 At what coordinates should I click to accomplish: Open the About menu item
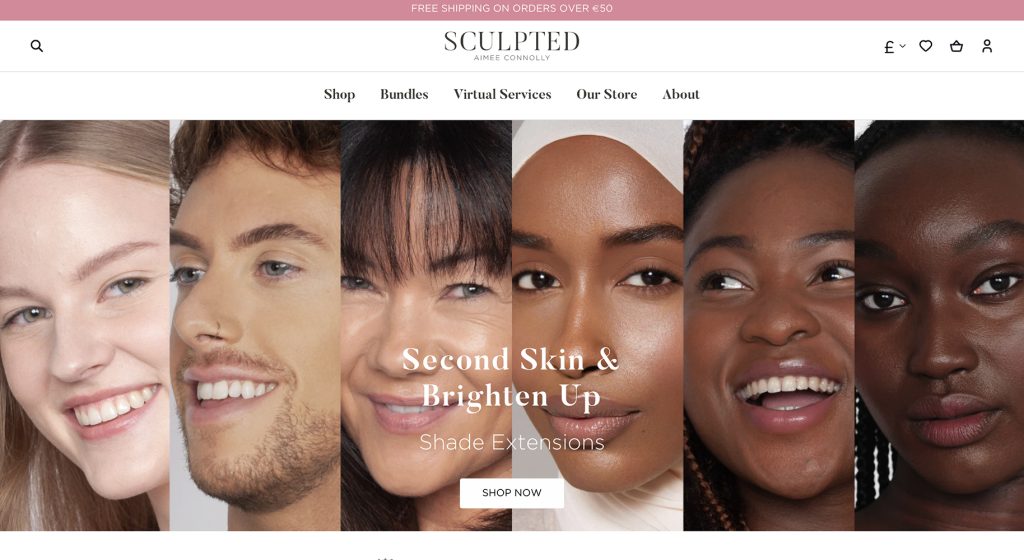pos(680,94)
